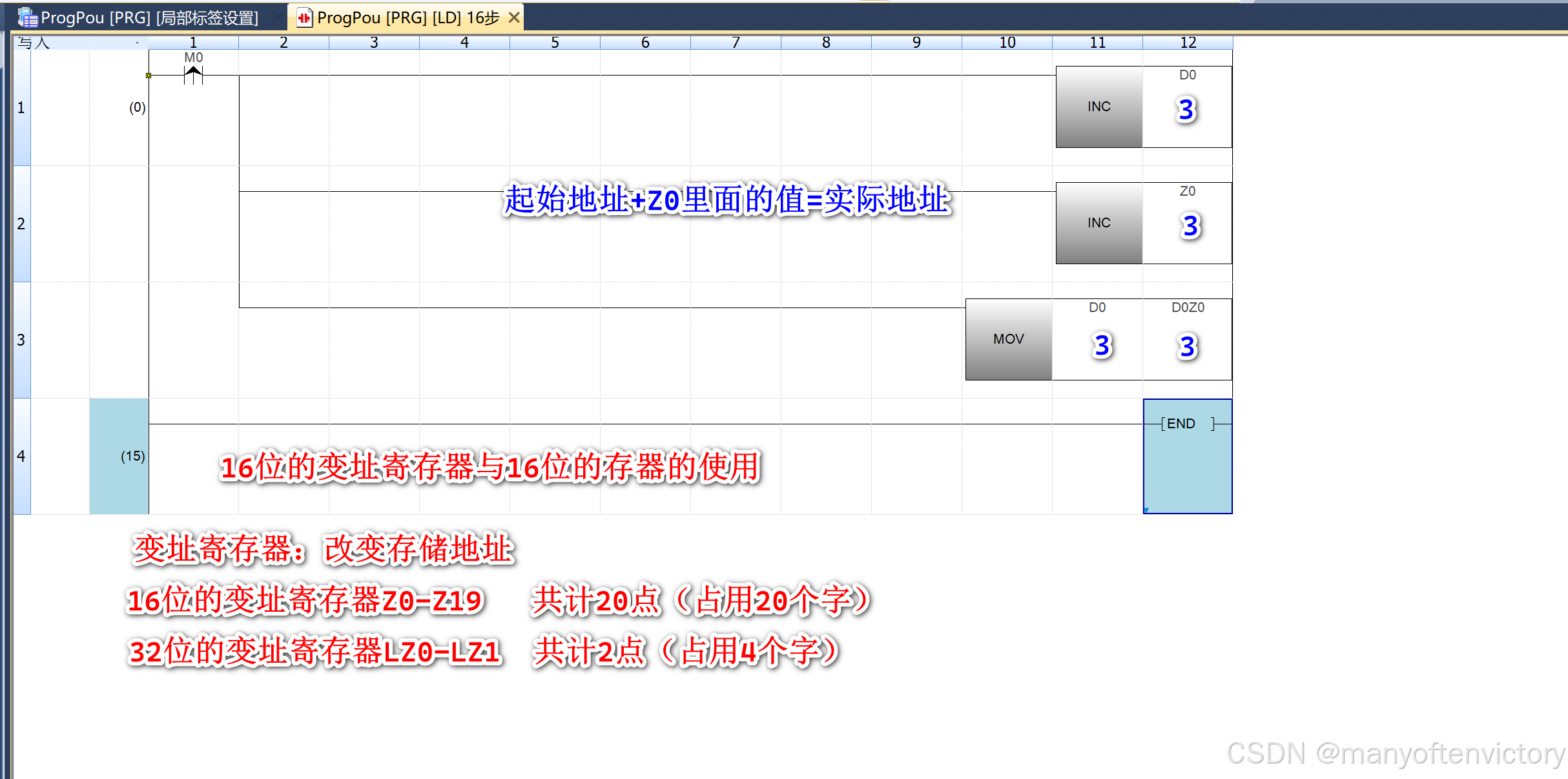Close the ProgPou [PRG] [LD] 16步 tab
The image size is (1568, 779).
pos(514,17)
